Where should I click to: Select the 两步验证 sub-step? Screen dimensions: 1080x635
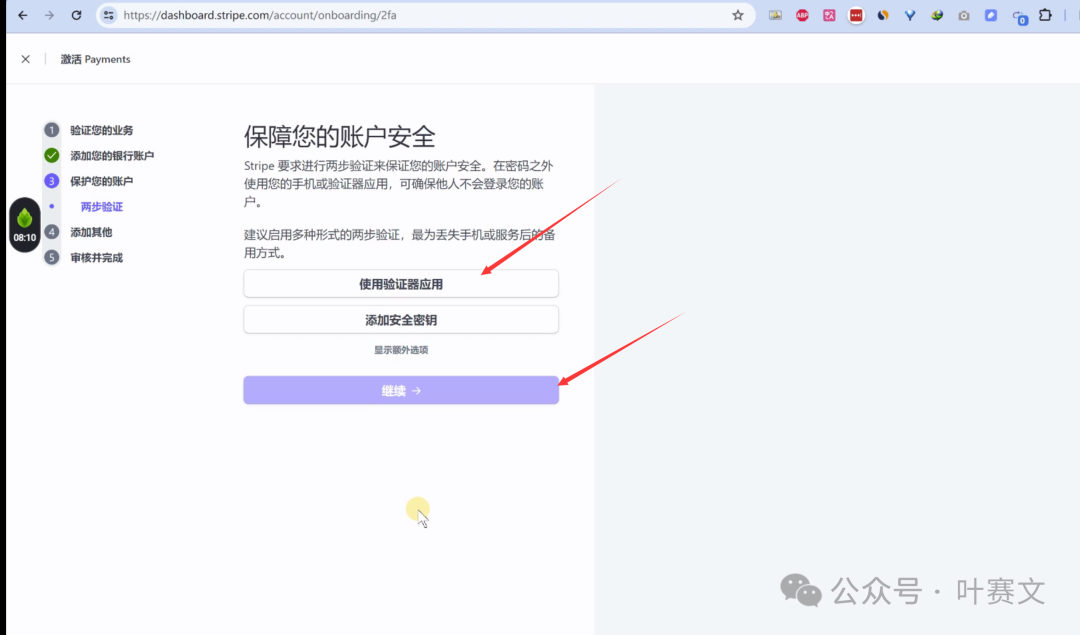[x=102, y=207]
